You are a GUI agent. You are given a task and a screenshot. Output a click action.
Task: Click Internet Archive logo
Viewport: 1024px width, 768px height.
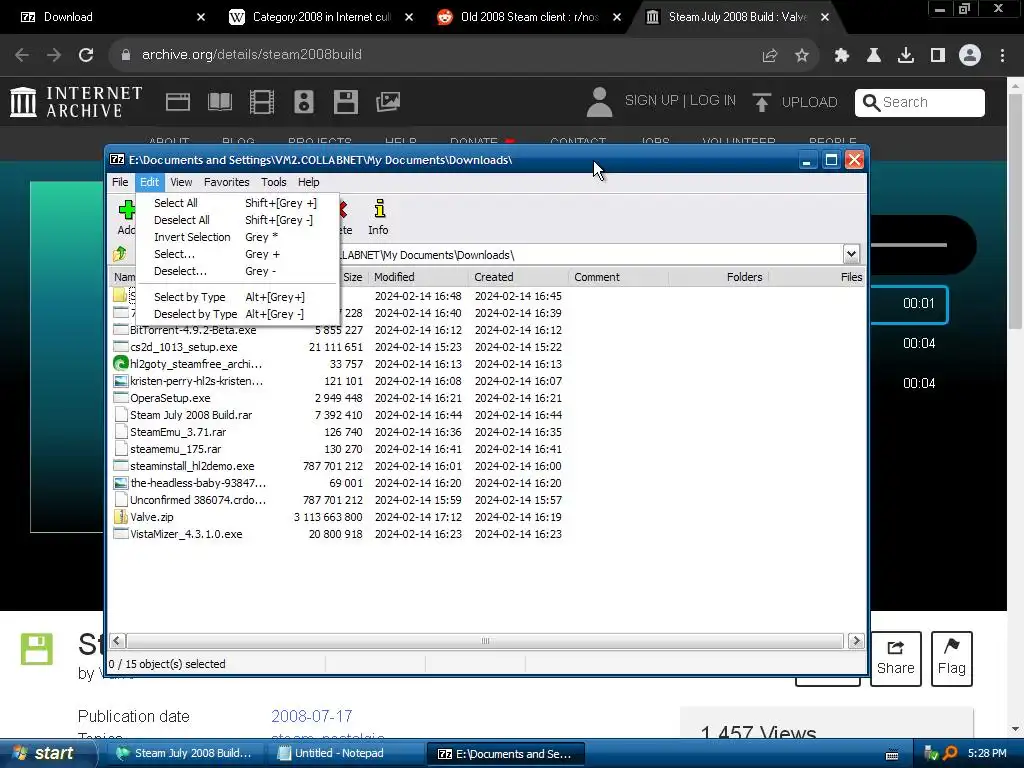[x=76, y=103]
